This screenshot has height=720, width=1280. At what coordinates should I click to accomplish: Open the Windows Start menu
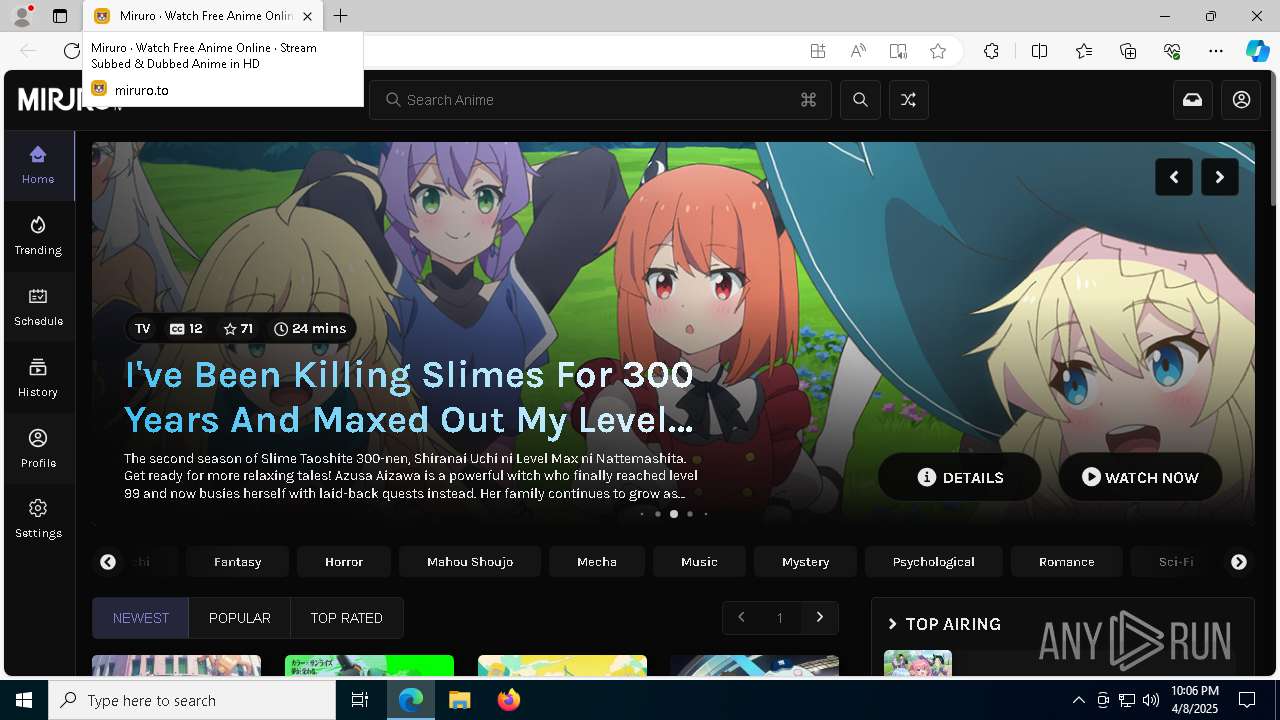click(24, 700)
